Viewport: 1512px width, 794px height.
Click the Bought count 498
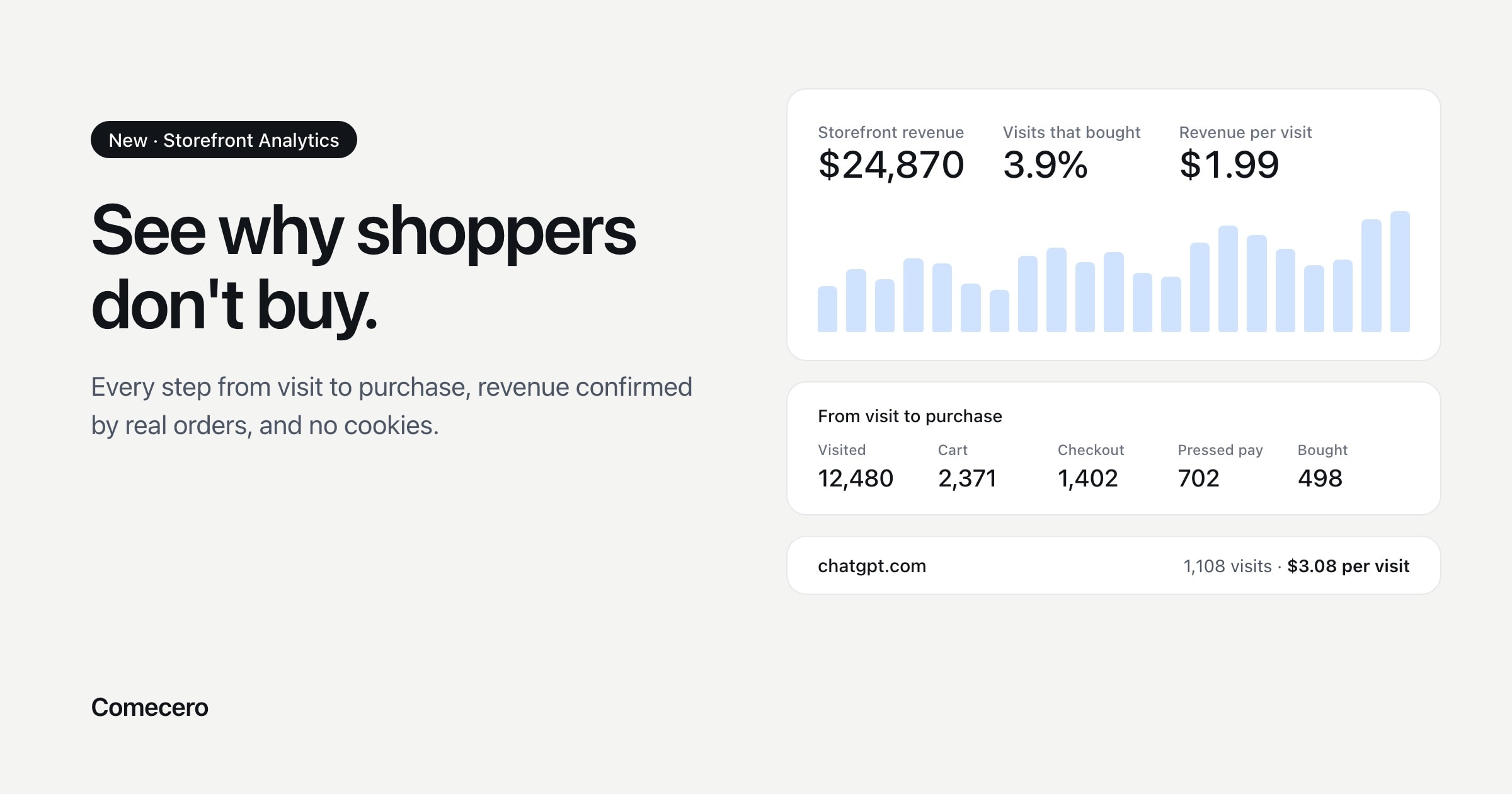[1320, 478]
